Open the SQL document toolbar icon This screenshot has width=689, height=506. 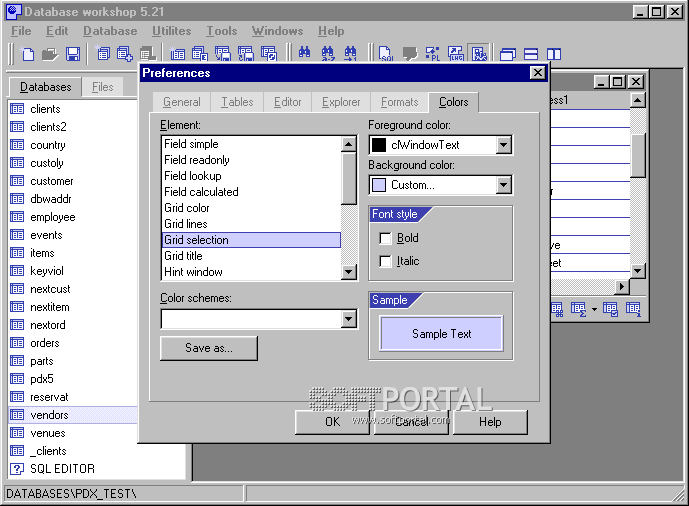pos(386,54)
